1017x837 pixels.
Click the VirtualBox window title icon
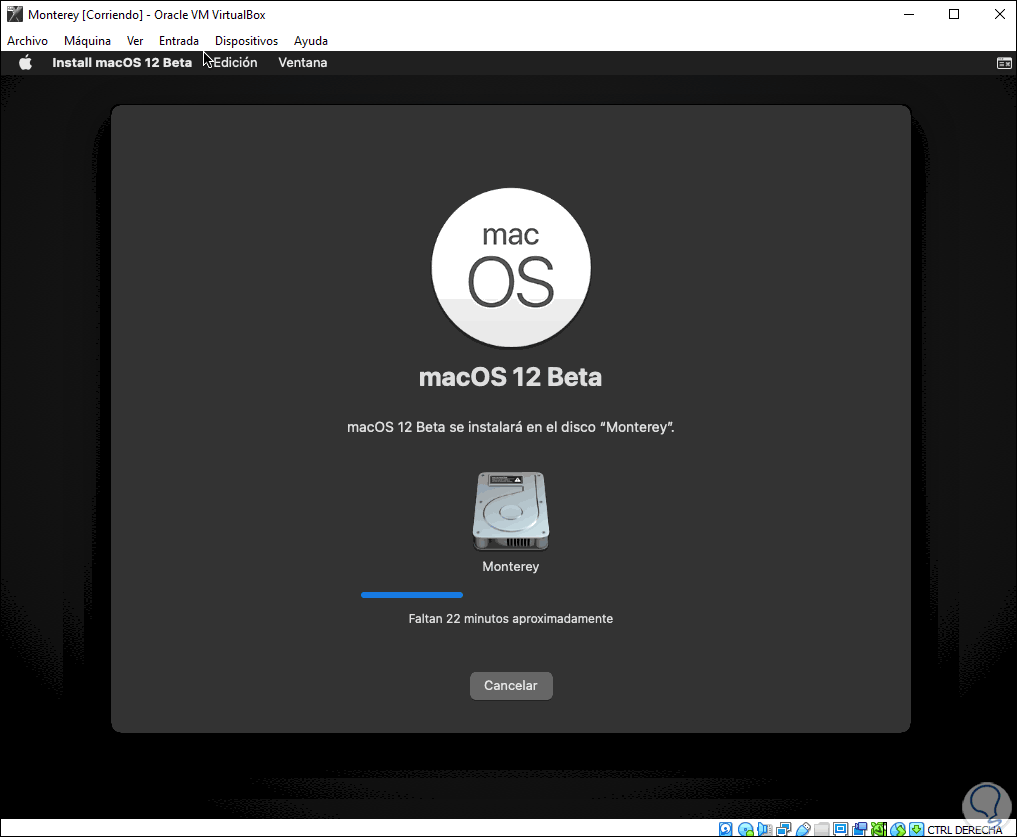tap(14, 14)
